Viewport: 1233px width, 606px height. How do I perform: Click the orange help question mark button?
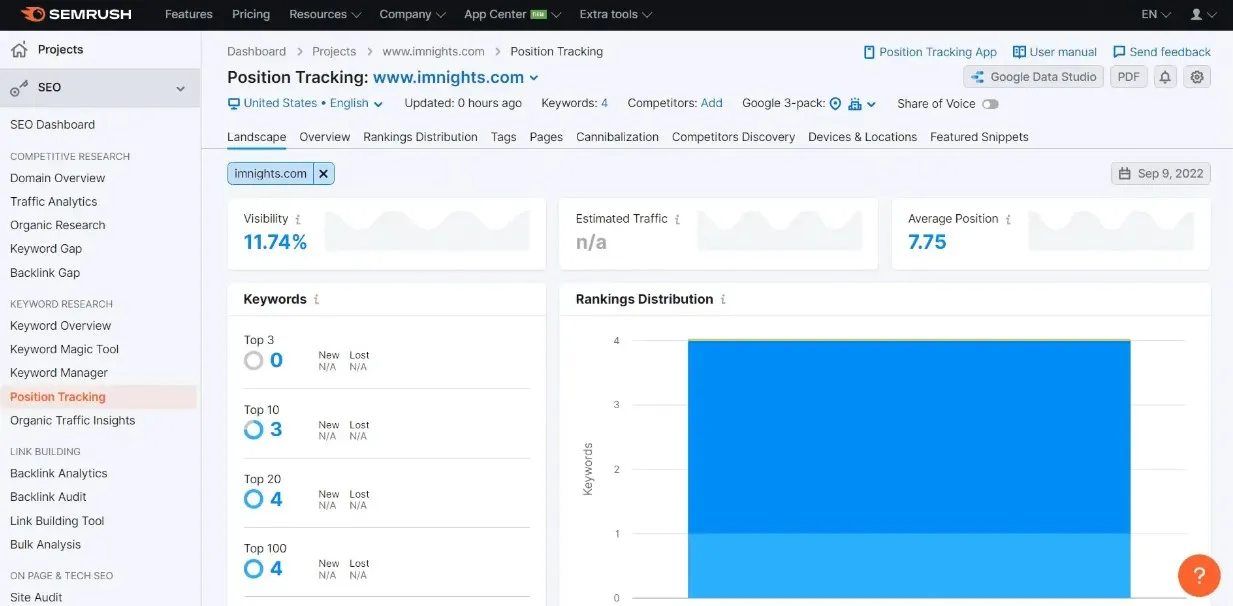1198,575
